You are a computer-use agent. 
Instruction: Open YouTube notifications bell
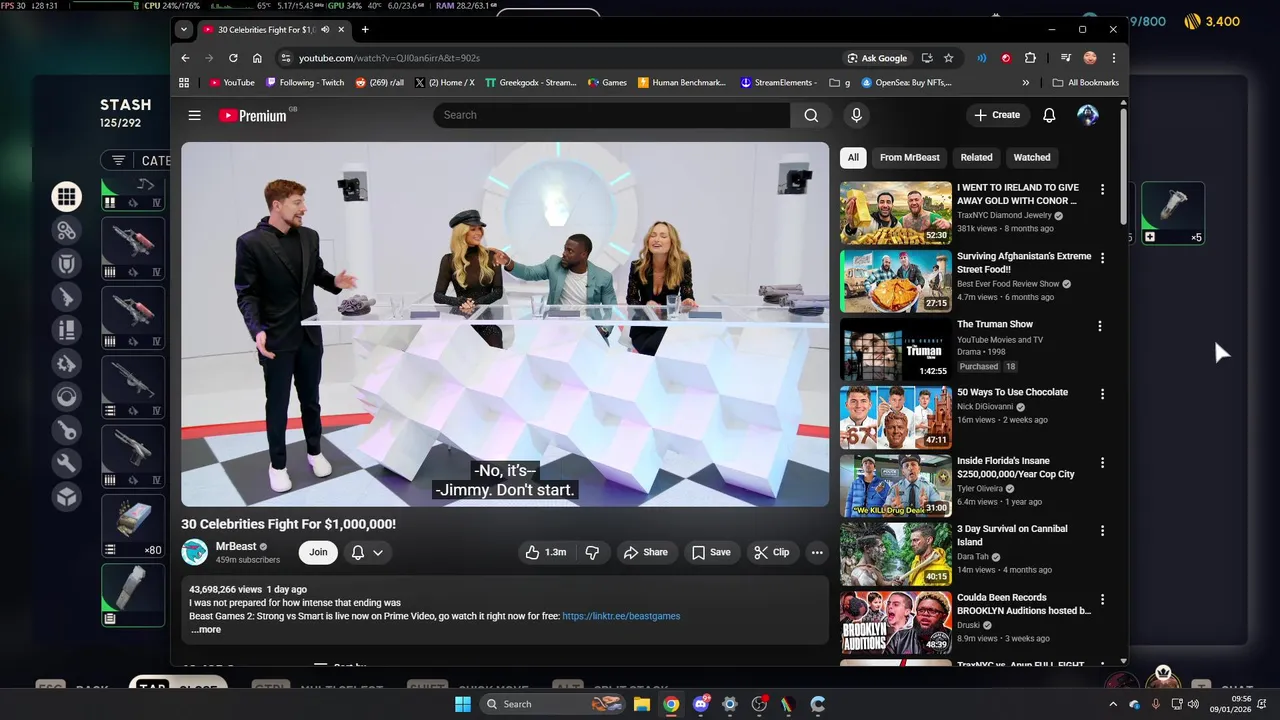tap(1049, 115)
